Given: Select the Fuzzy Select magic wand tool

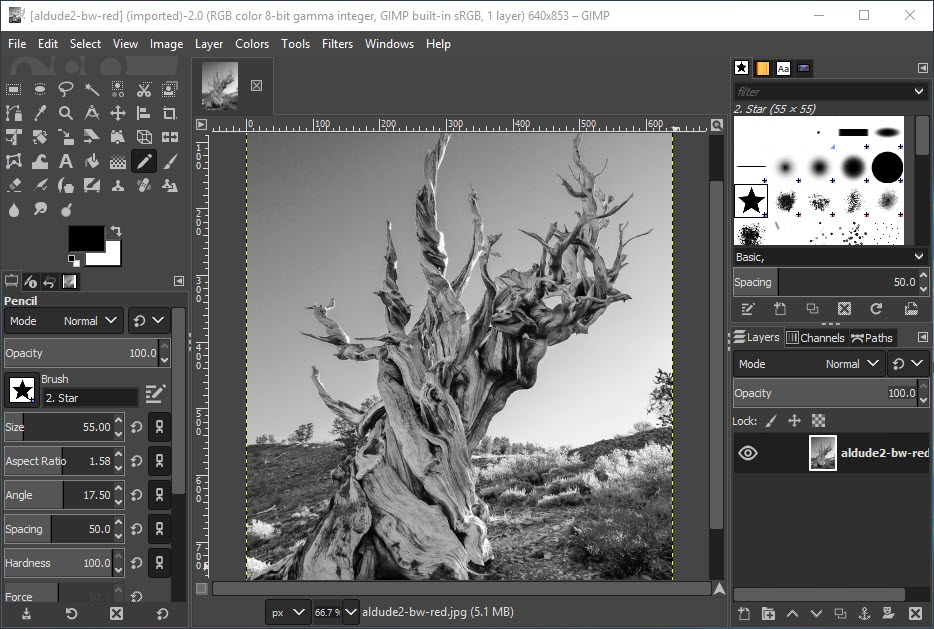Looking at the screenshot, I should [x=92, y=88].
